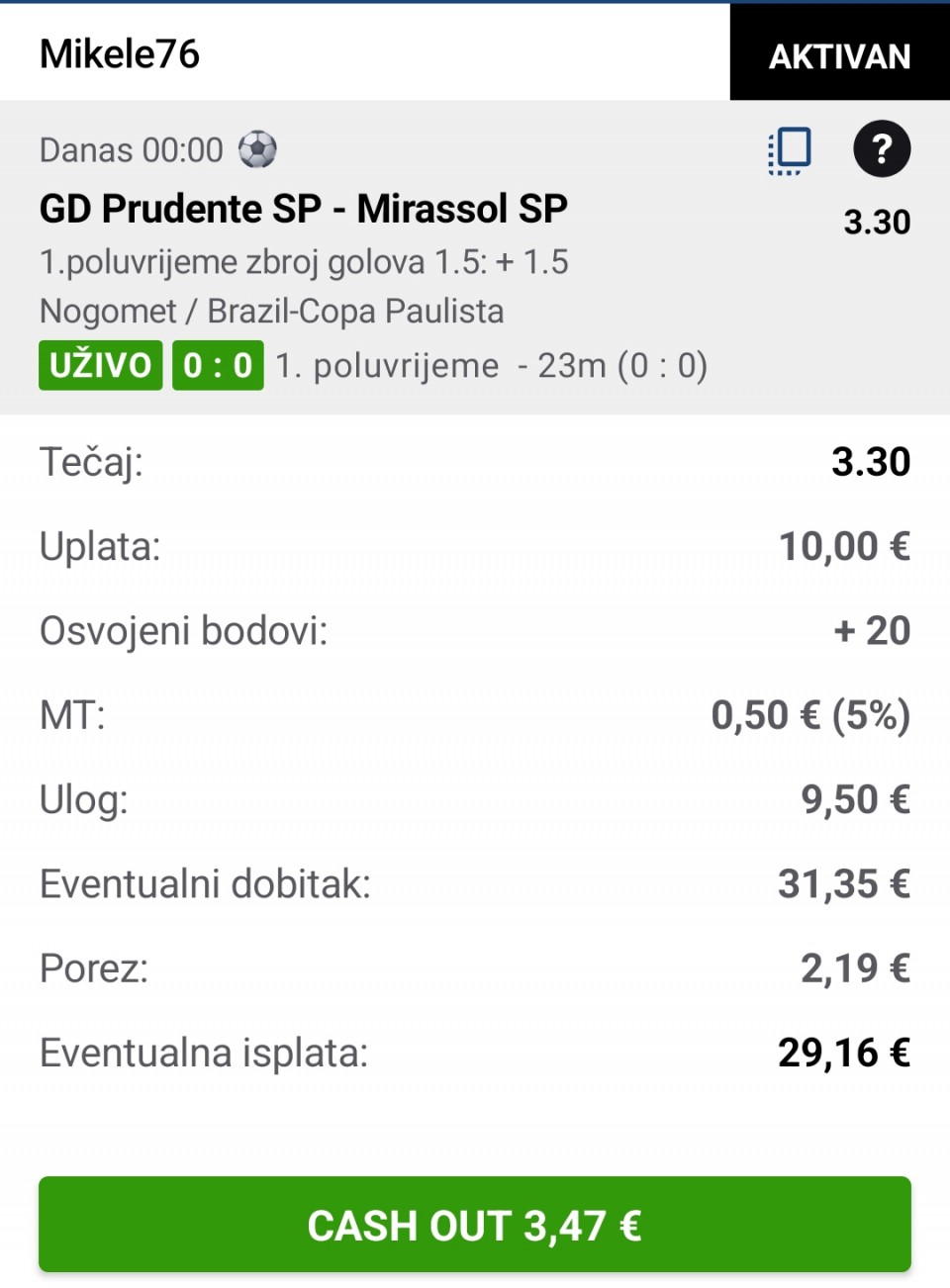This screenshot has height=1288, width=950.
Task: Select the Mikele76 username header
Action: click(120, 54)
